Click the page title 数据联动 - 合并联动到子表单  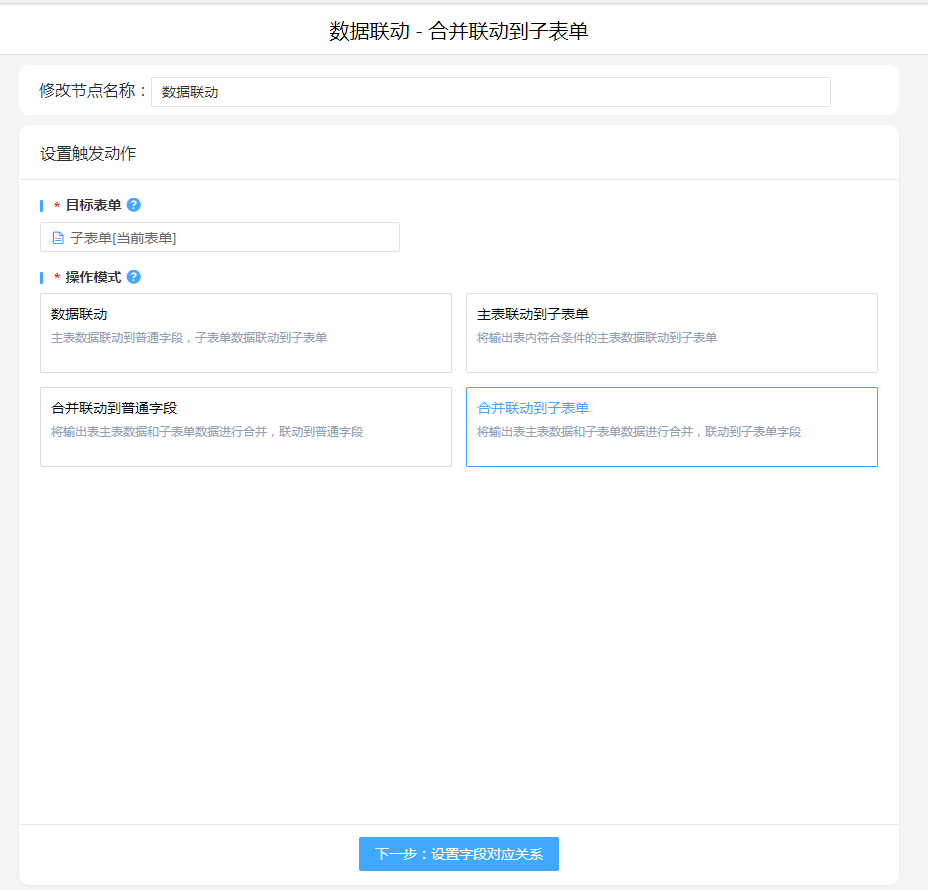point(459,31)
